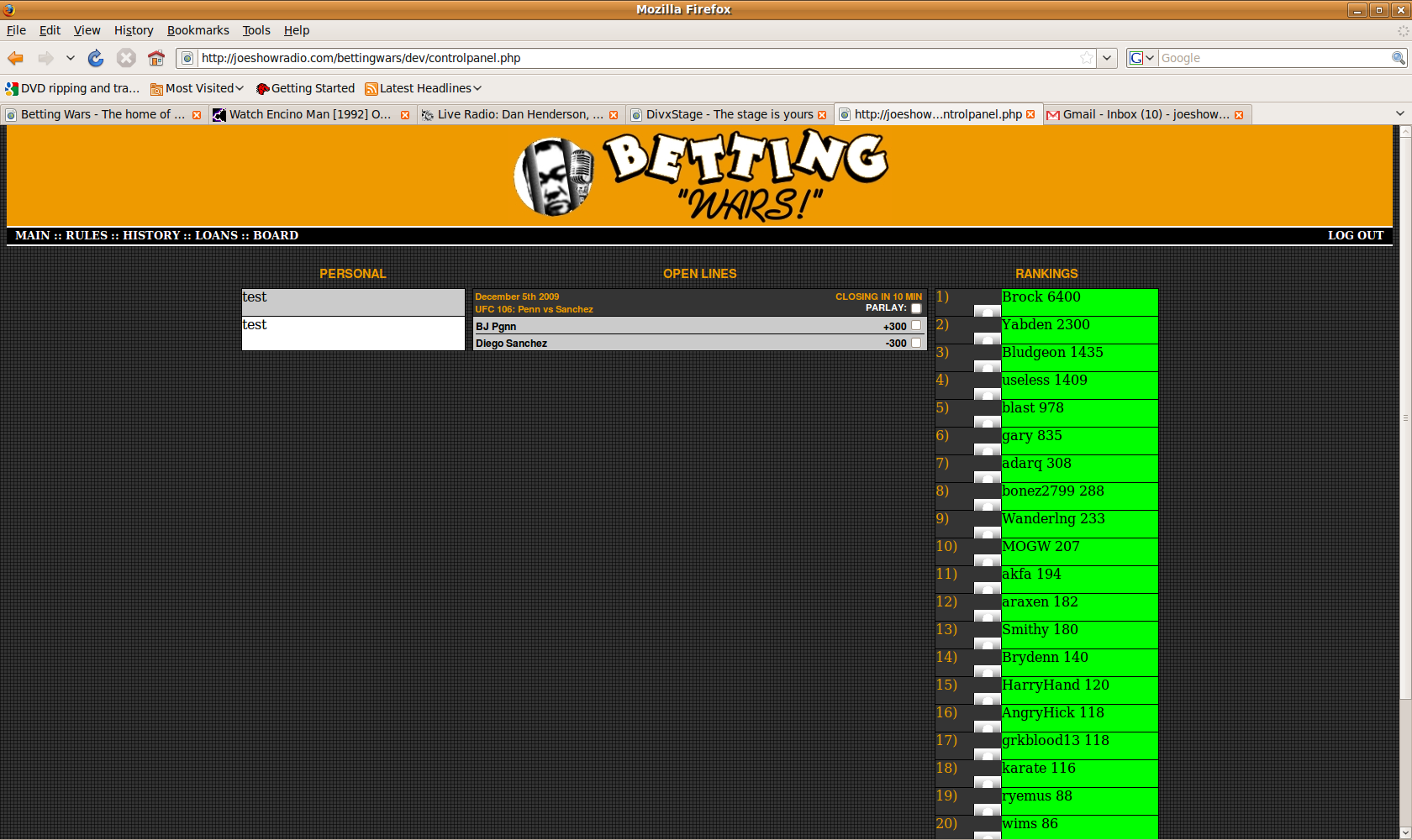
Task: Open the BOARD page link
Action: pyautogui.click(x=276, y=235)
